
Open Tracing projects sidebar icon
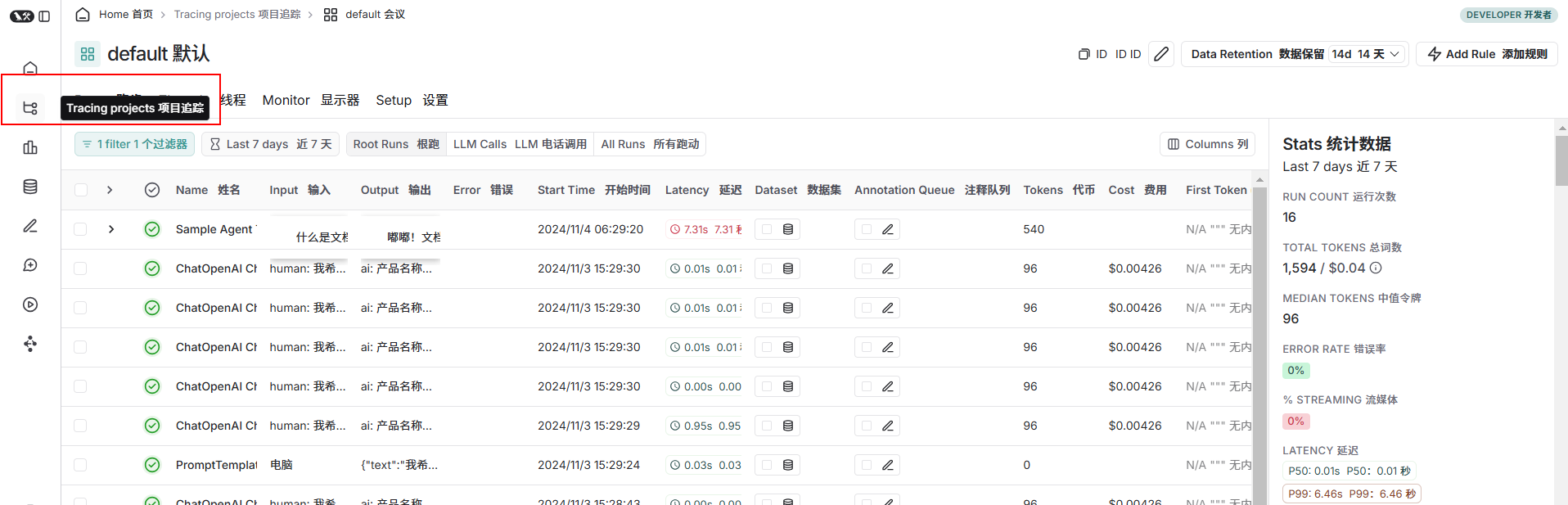[x=30, y=108]
